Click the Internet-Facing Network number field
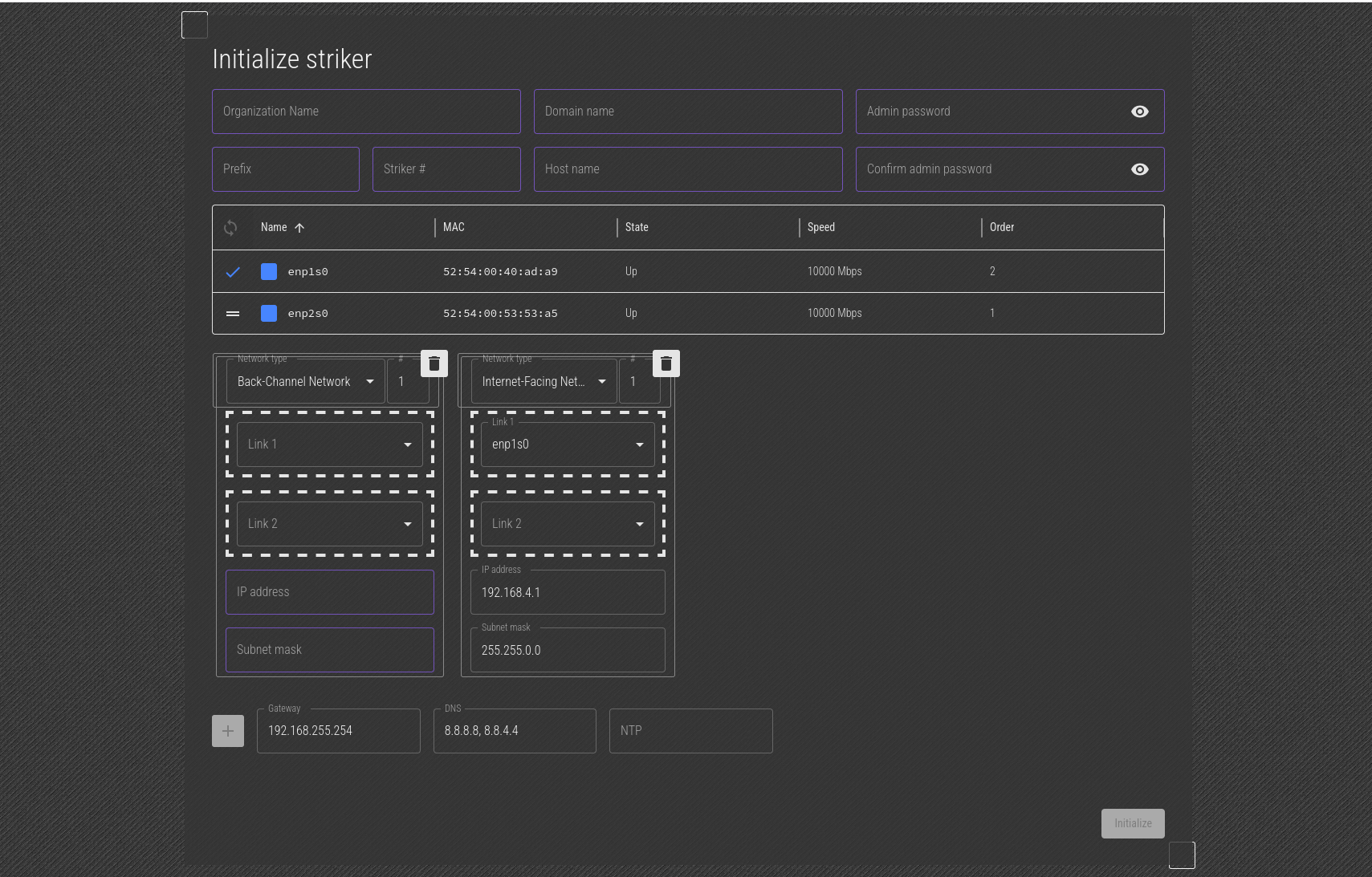 (x=640, y=381)
